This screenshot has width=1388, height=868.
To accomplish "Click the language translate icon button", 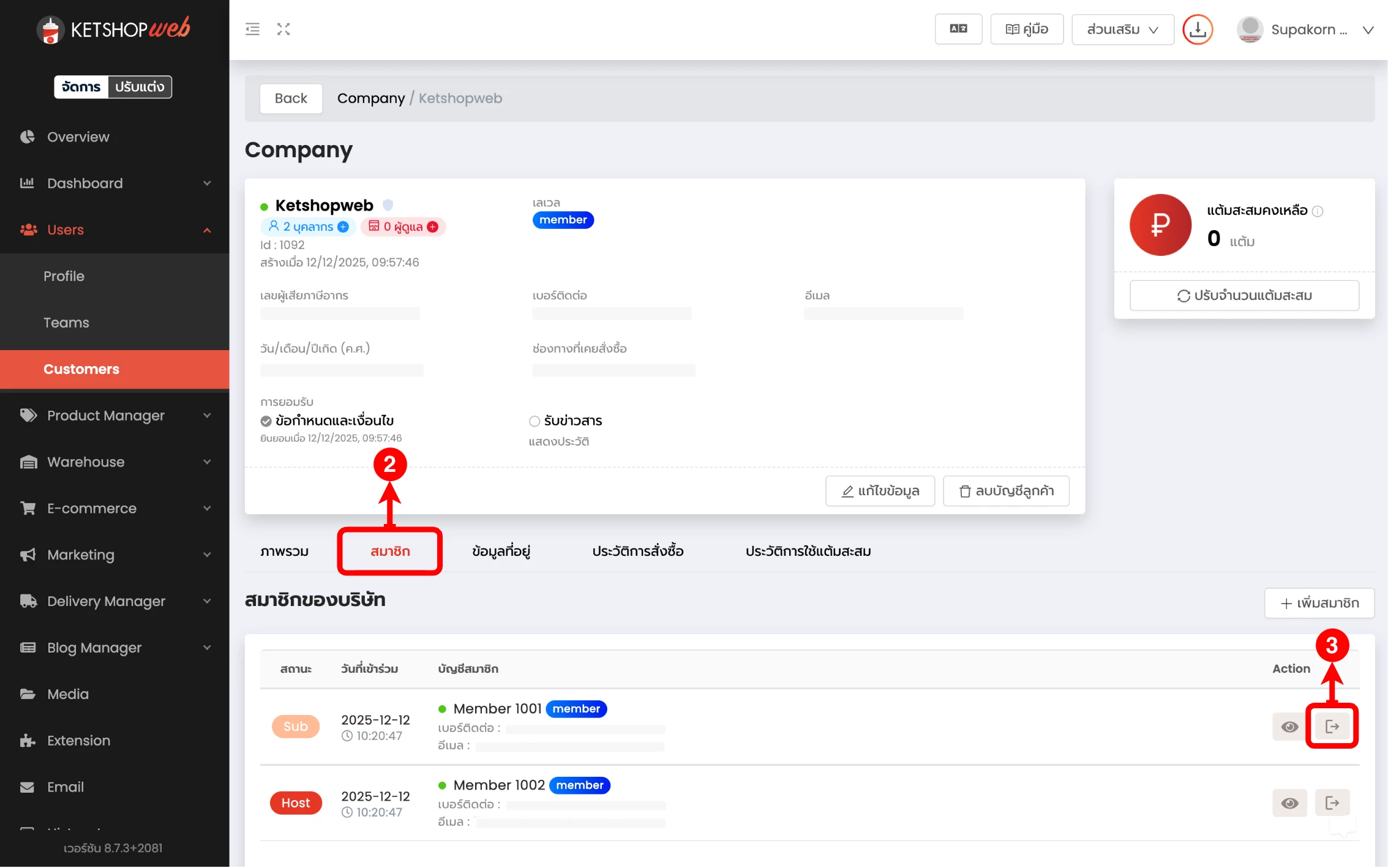I will (958, 29).
